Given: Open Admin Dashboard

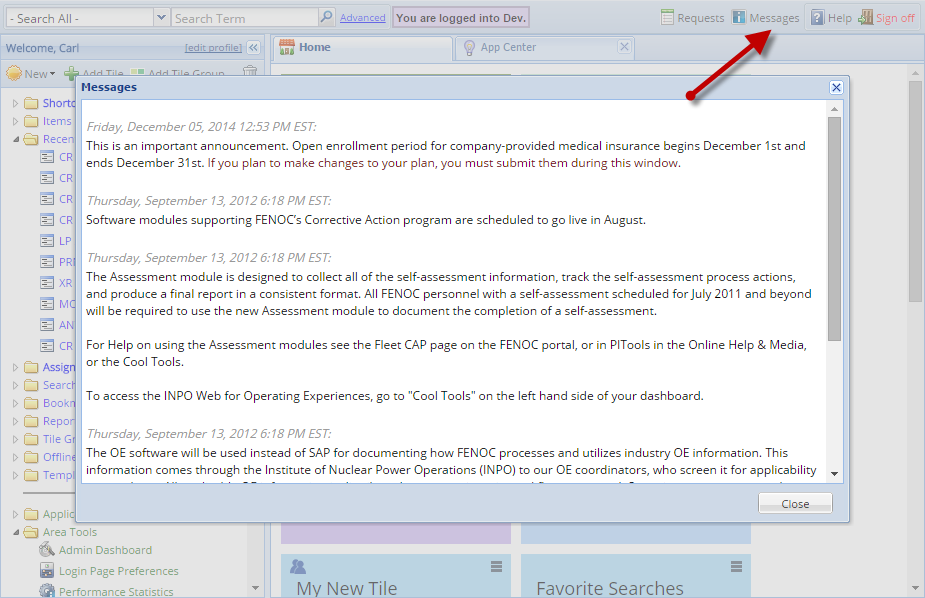Looking at the screenshot, I should (x=105, y=550).
